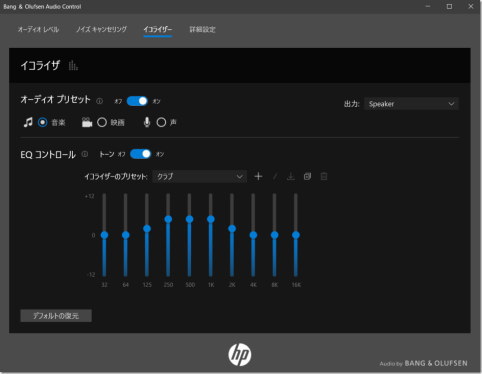The height and width of the screenshot is (374, 482).
Task: Click the 1K slider handle
Action: click(x=211, y=219)
